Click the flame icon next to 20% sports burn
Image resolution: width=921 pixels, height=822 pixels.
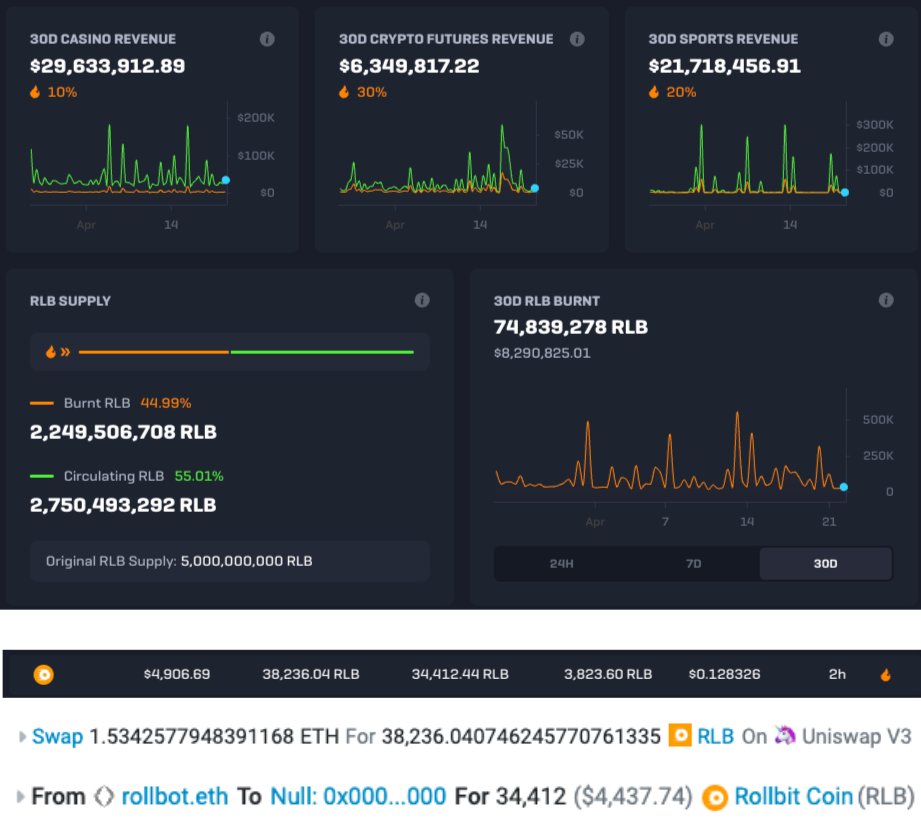point(654,92)
